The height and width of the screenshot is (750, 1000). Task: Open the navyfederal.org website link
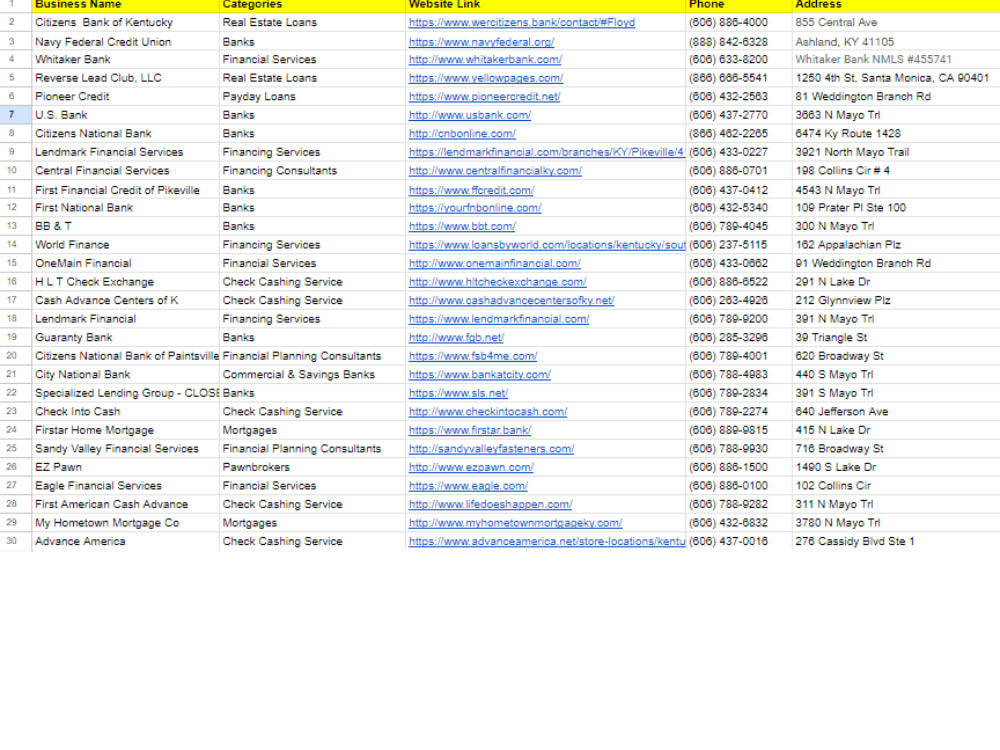click(x=481, y=42)
